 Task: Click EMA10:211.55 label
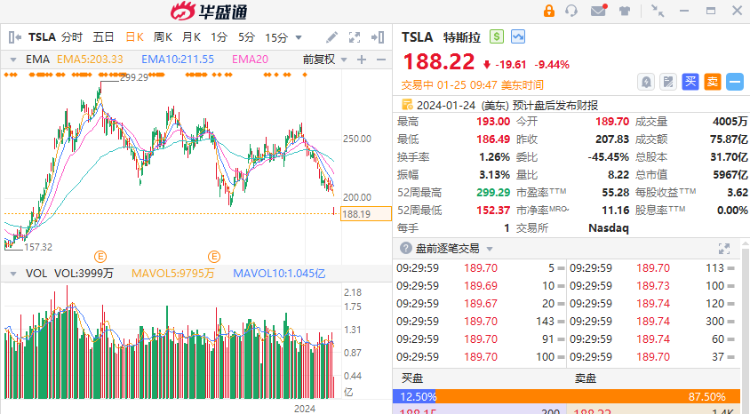tap(177, 59)
